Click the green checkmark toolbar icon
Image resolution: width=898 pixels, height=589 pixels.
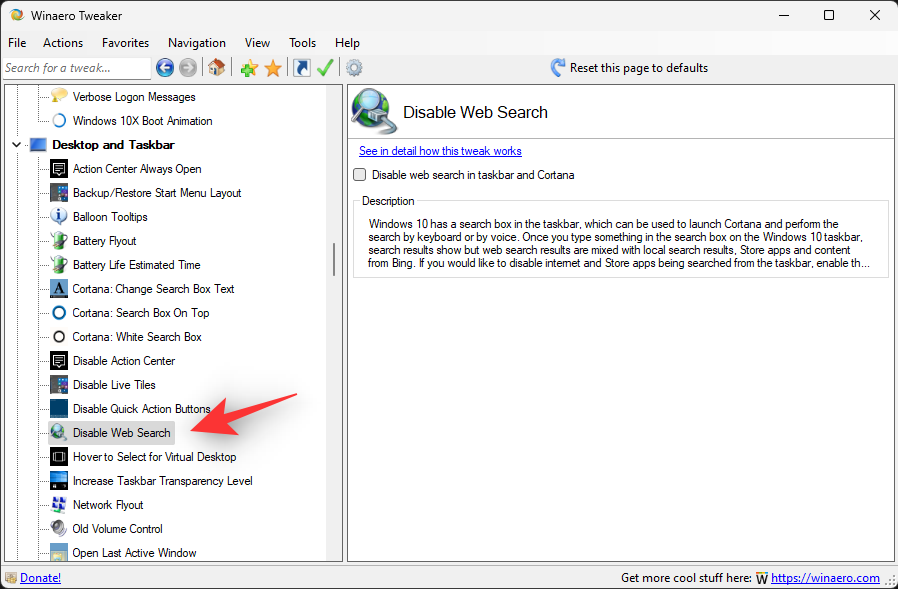[x=324, y=68]
